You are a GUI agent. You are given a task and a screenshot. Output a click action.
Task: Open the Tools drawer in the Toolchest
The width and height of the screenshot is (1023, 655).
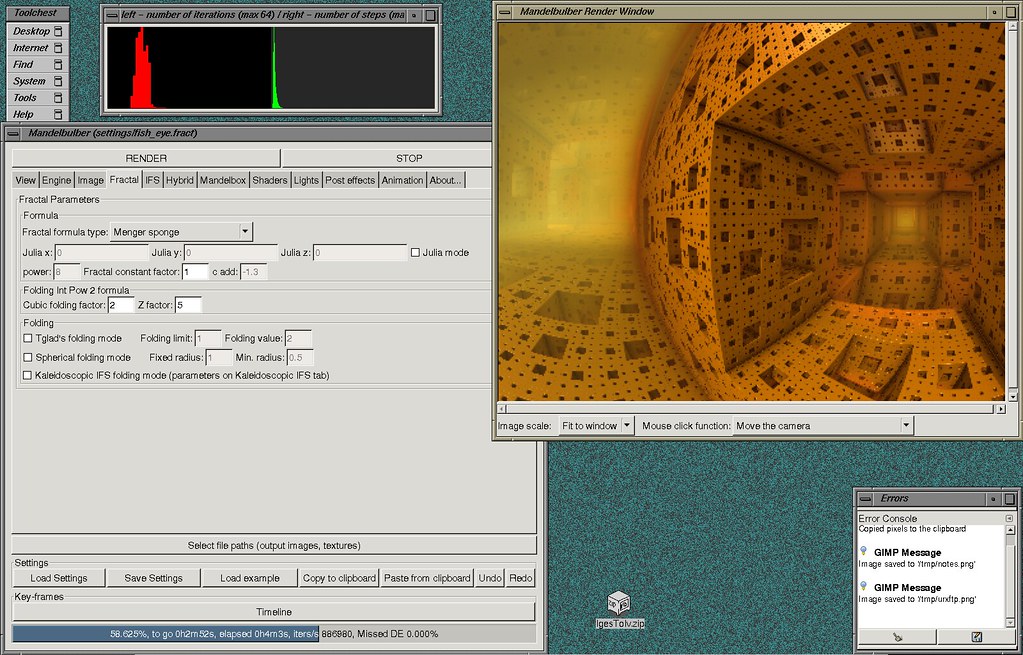(33, 97)
